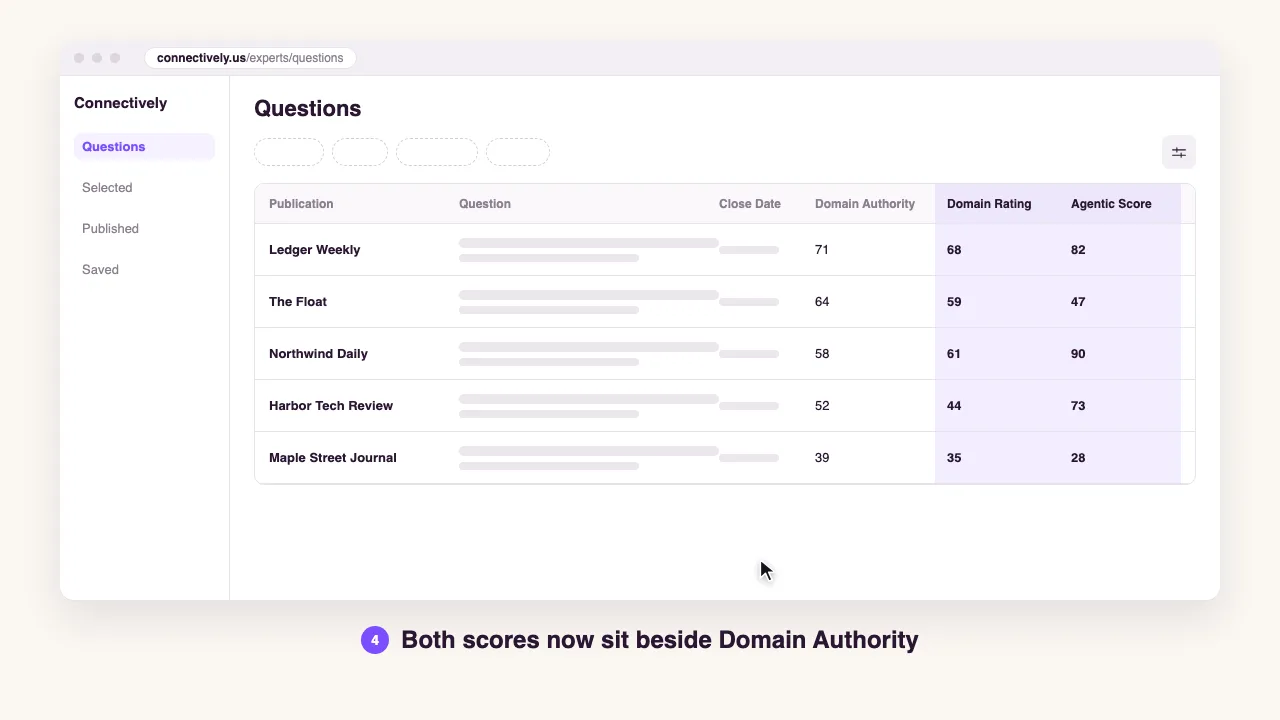Select Harbor Tech Review publication
Screen dimensions: 1280x720
point(331,406)
